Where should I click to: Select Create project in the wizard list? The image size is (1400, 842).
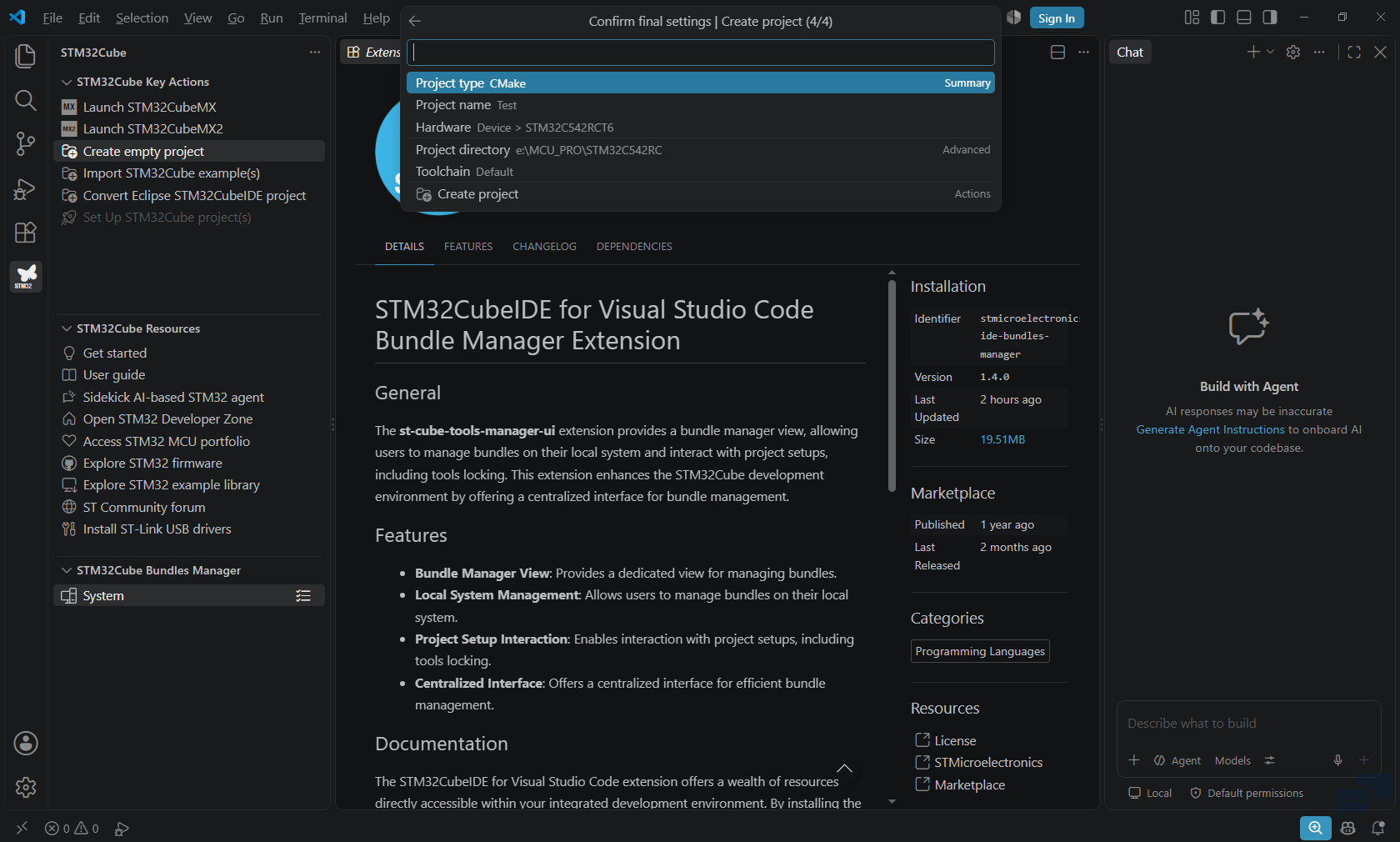click(700, 194)
